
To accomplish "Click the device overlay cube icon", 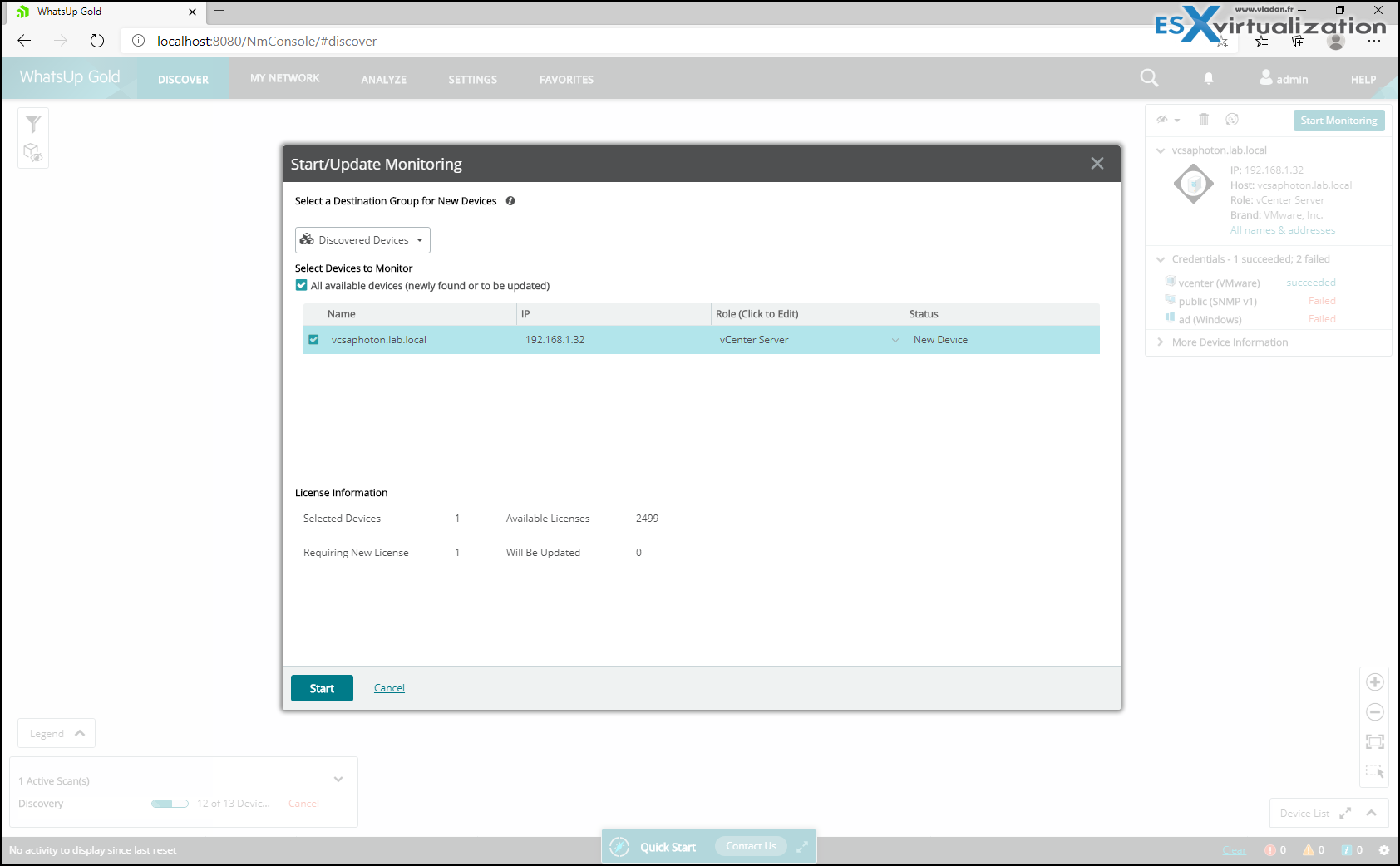I will [33, 152].
